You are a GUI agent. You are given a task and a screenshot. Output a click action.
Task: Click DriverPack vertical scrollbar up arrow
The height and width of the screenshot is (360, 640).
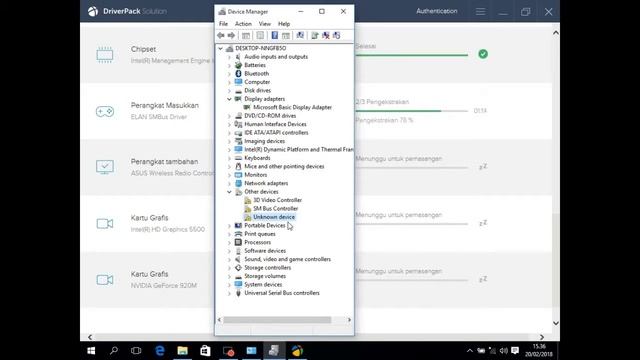(x=556, y=33)
